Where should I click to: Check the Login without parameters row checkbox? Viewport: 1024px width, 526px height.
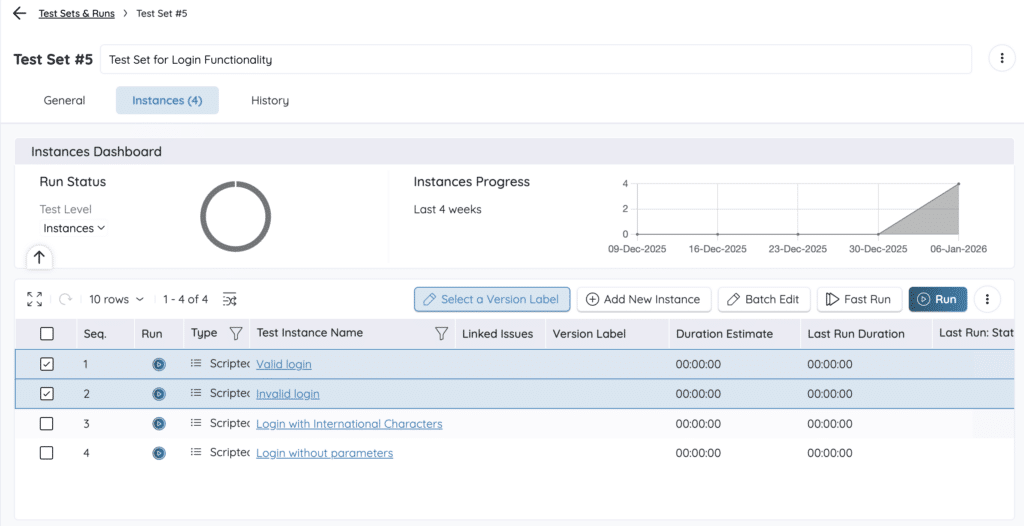[46, 453]
